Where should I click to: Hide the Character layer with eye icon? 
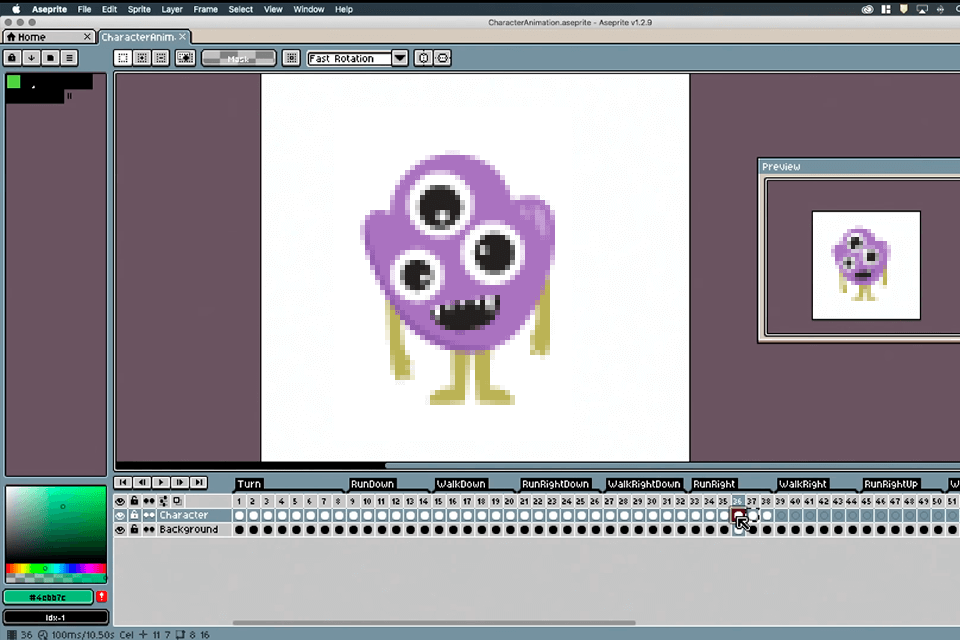tap(120, 515)
